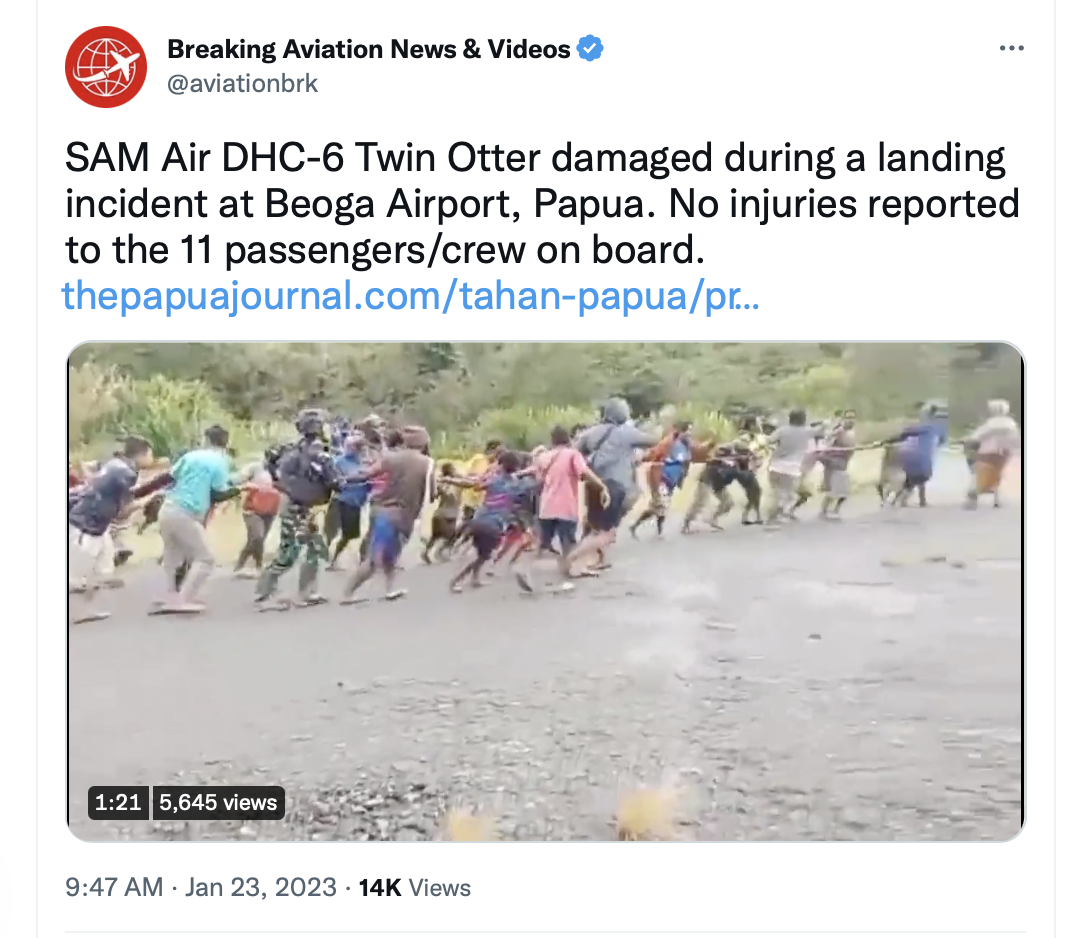Screen dimensions: 1076x938
Task: Play the embedded tug-of-war video
Action: pos(546,591)
